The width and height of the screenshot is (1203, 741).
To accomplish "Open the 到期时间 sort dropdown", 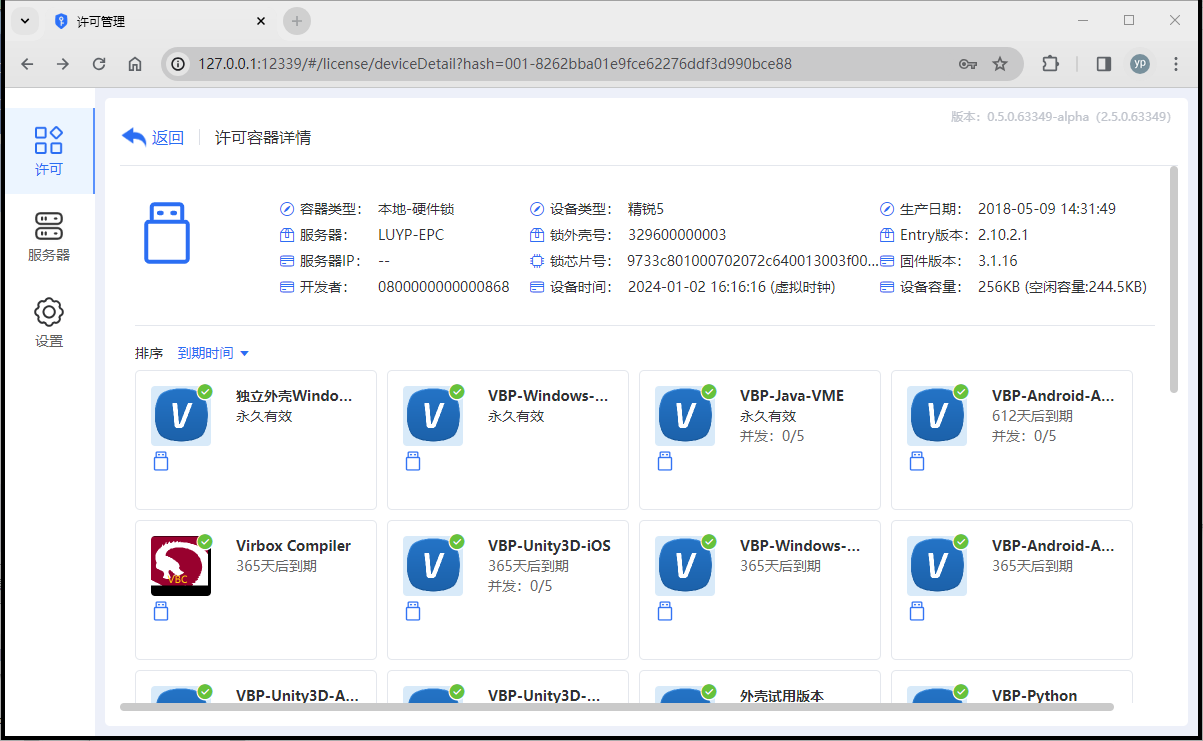I will [x=213, y=353].
